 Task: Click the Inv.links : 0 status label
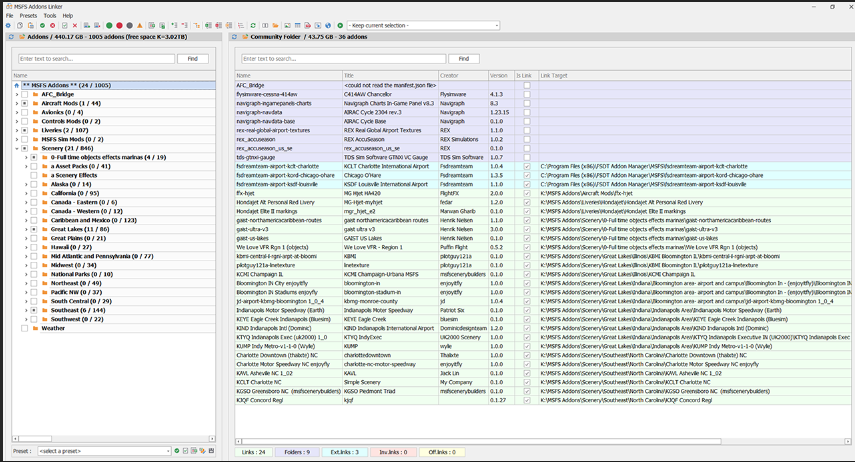click(x=393, y=452)
